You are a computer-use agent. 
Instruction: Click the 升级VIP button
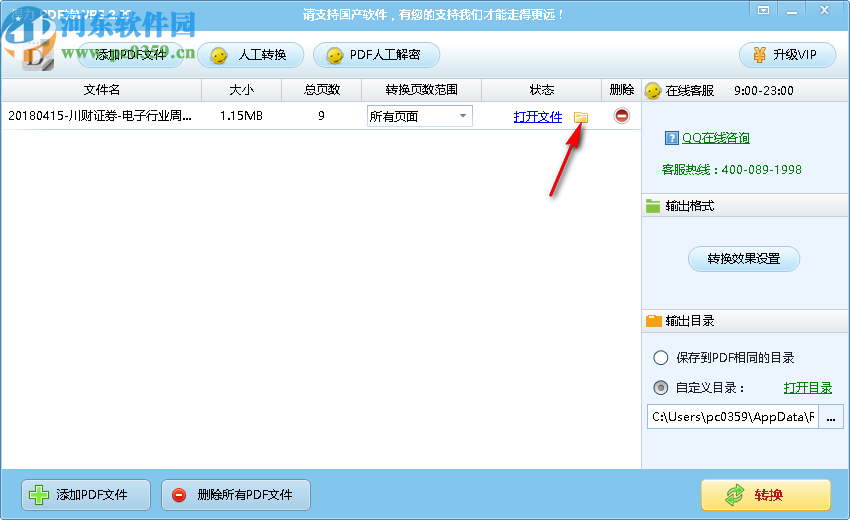pos(787,55)
